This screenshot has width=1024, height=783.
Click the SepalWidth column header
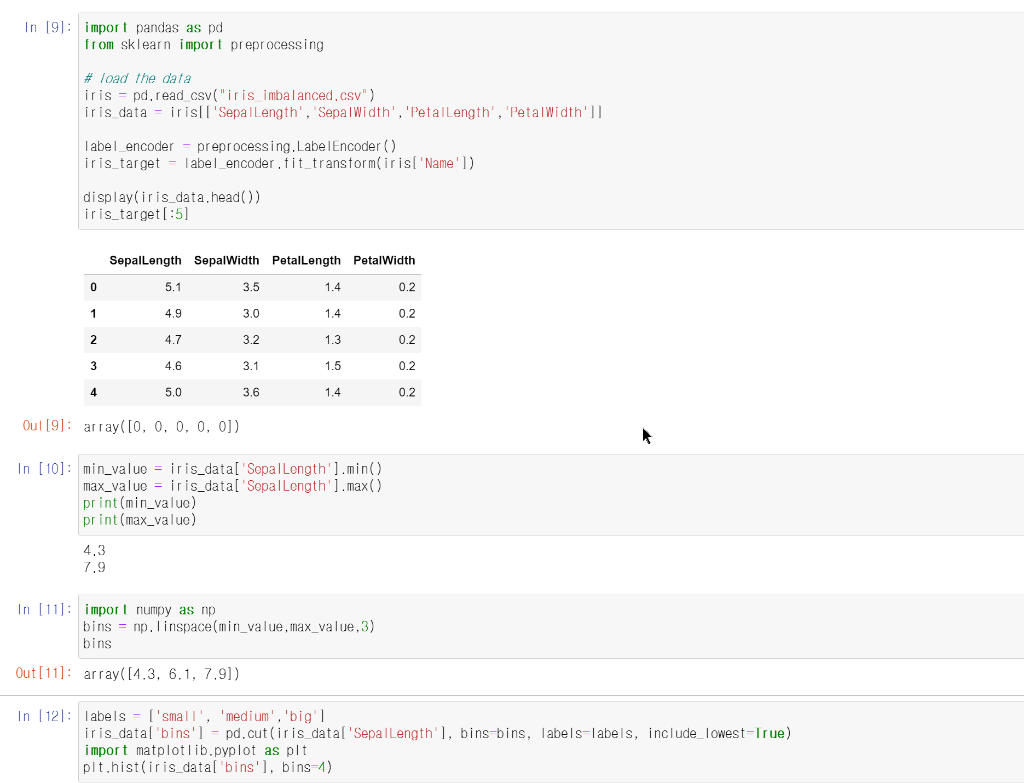point(227,261)
